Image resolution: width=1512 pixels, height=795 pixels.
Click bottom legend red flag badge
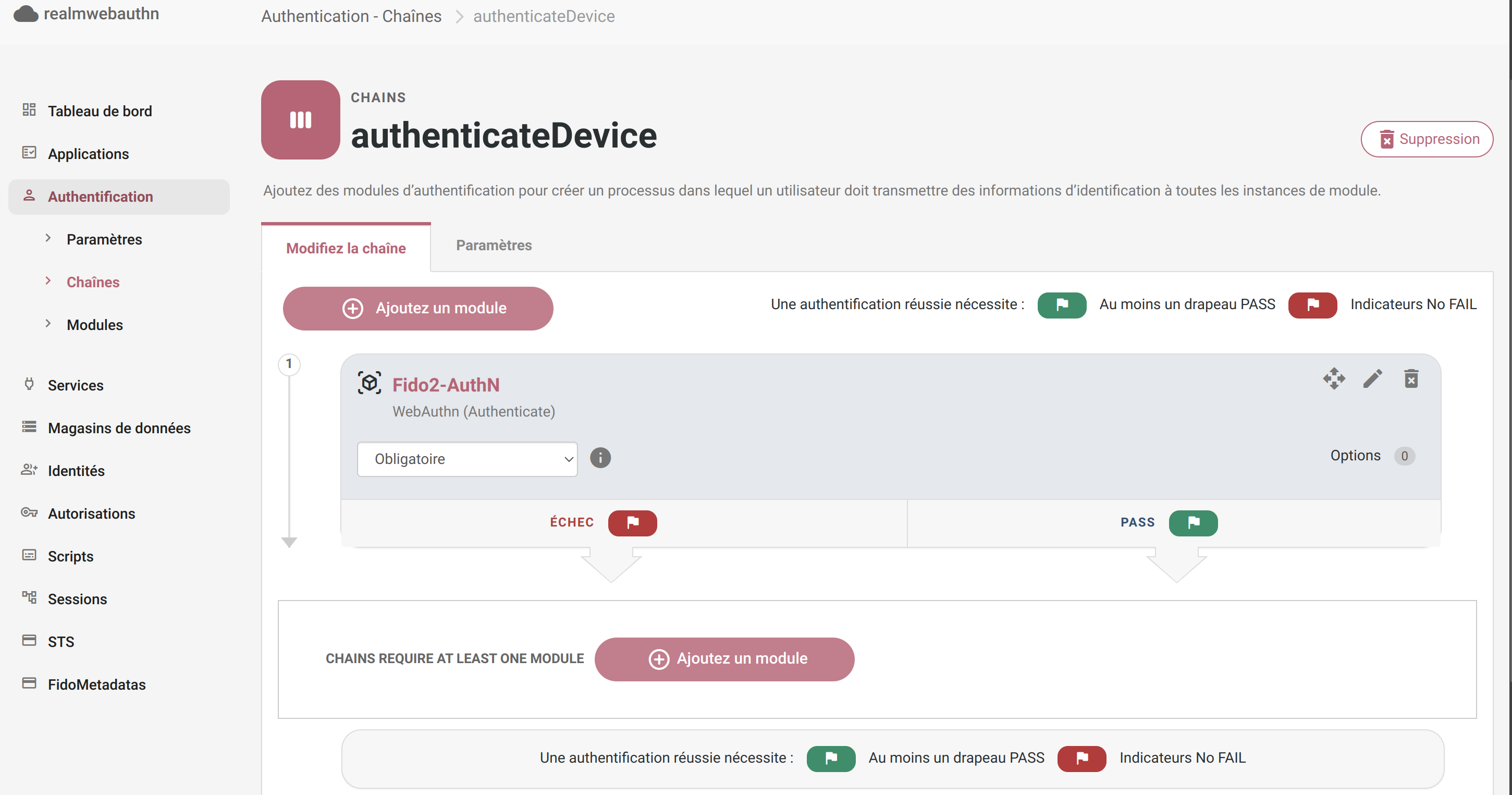pyautogui.click(x=1083, y=759)
